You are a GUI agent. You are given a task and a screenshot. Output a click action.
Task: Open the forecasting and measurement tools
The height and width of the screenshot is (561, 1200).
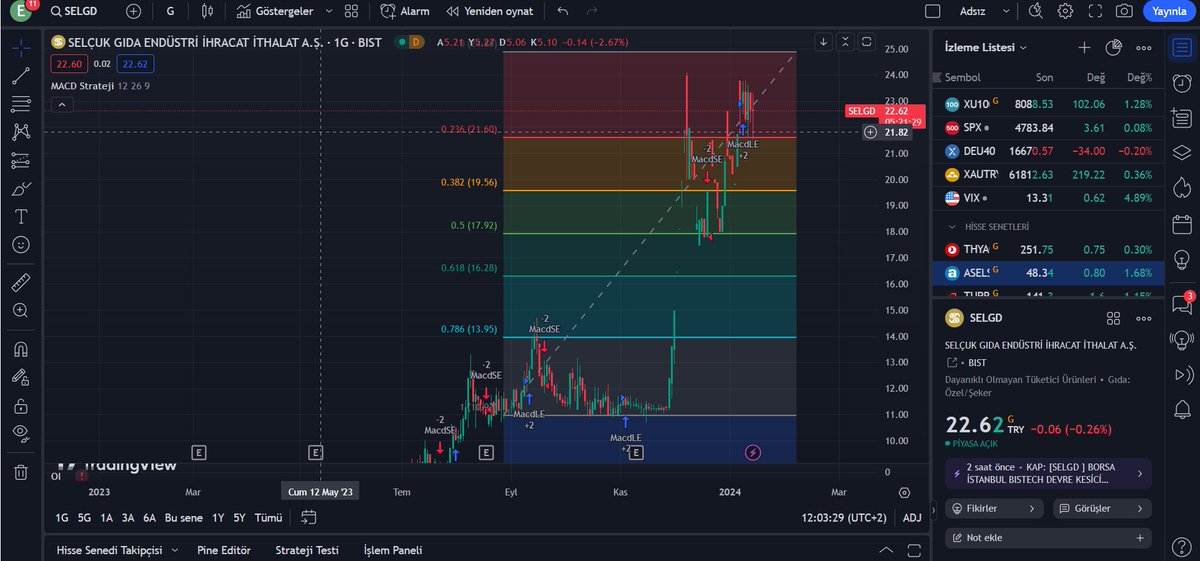(x=20, y=160)
